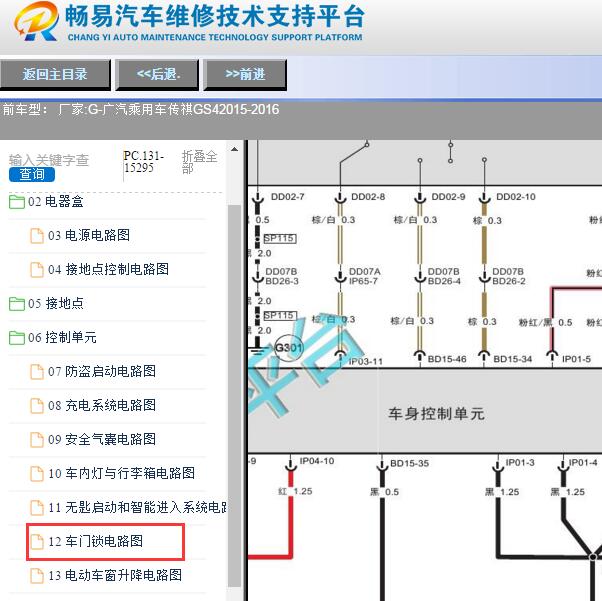Click pin label IP01-4
Screen dimensions: 602x601
pos(583,462)
